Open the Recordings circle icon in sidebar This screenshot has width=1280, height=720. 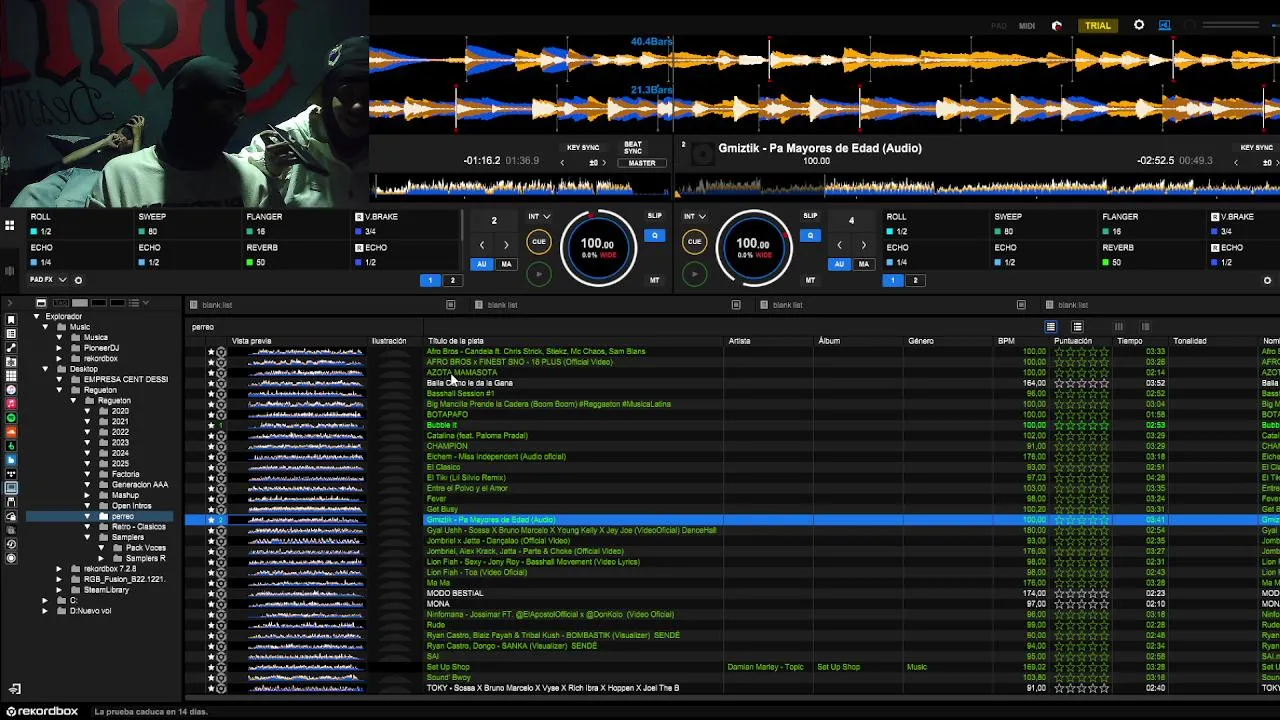11,558
